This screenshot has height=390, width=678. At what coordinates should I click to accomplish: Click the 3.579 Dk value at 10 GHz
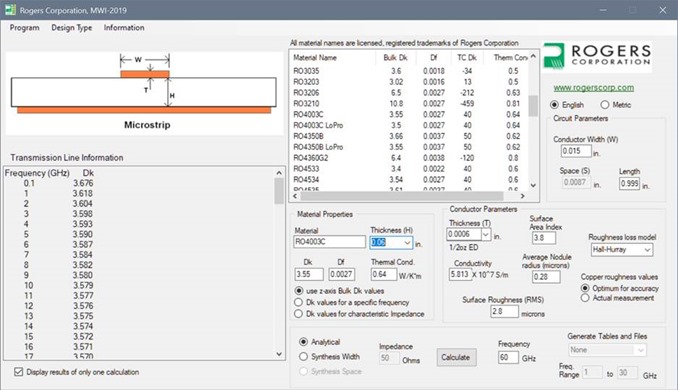pos(82,285)
